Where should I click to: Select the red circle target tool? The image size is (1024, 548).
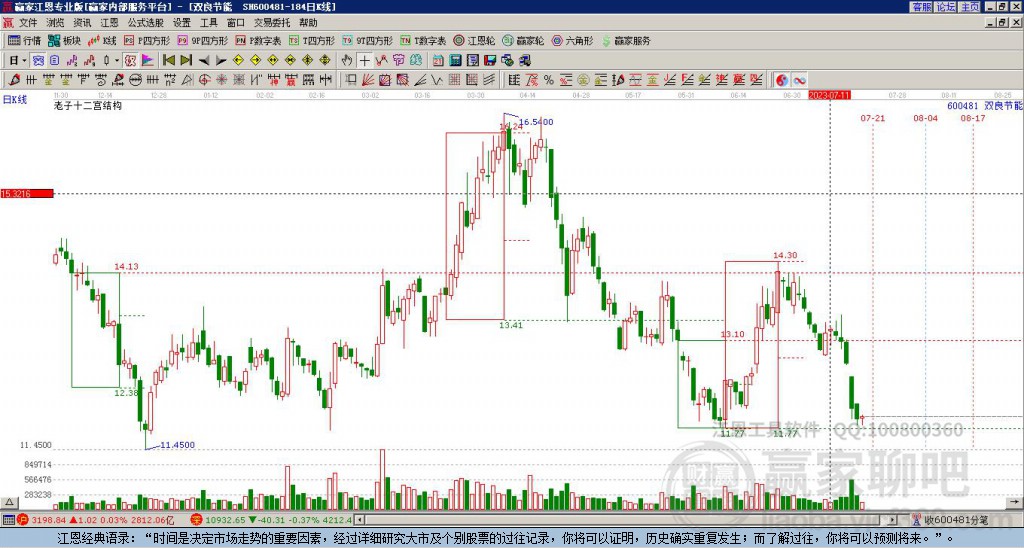(204, 80)
